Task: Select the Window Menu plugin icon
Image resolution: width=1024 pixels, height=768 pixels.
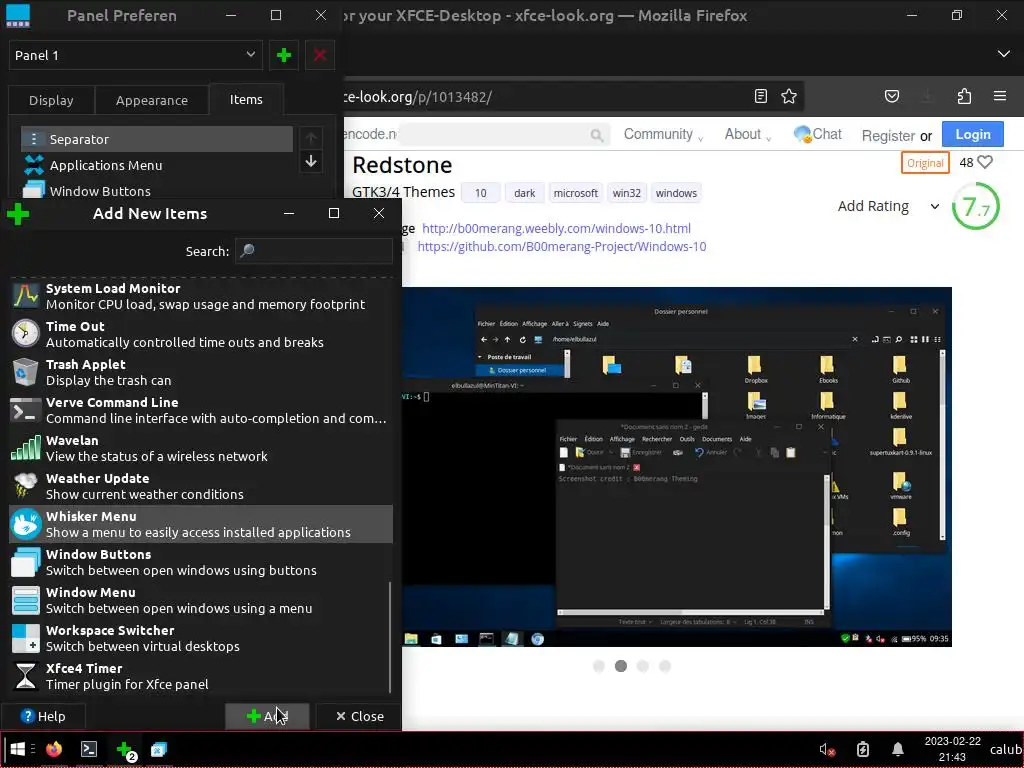Action: point(25,600)
